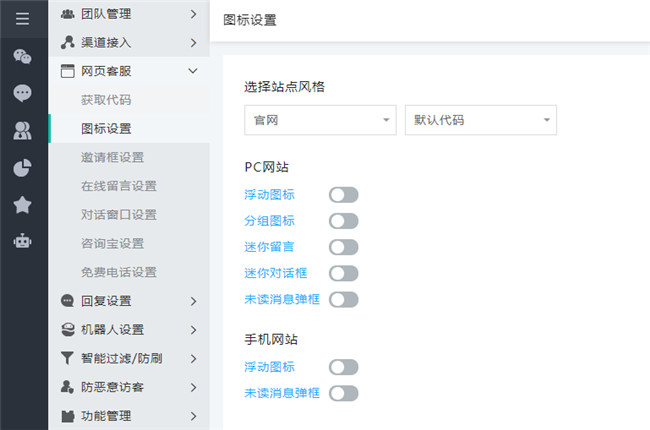
Task: Open the chat bubble sidebar icon
Action: coord(22,93)
